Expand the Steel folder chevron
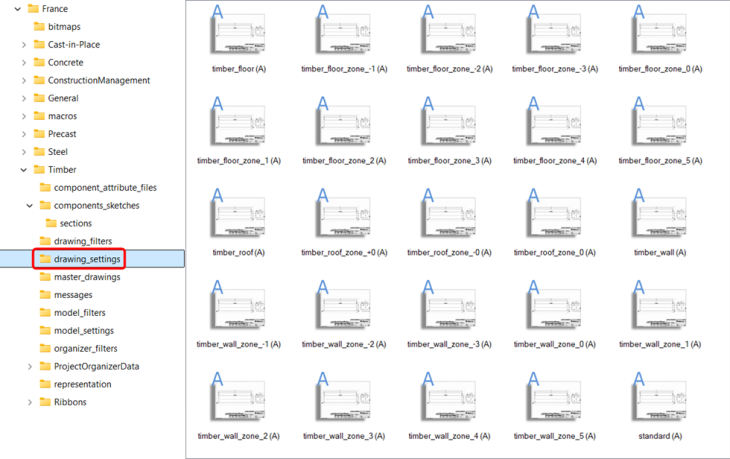Image resolution: width=730 pixels, height=459 pixels. [24, 152]
